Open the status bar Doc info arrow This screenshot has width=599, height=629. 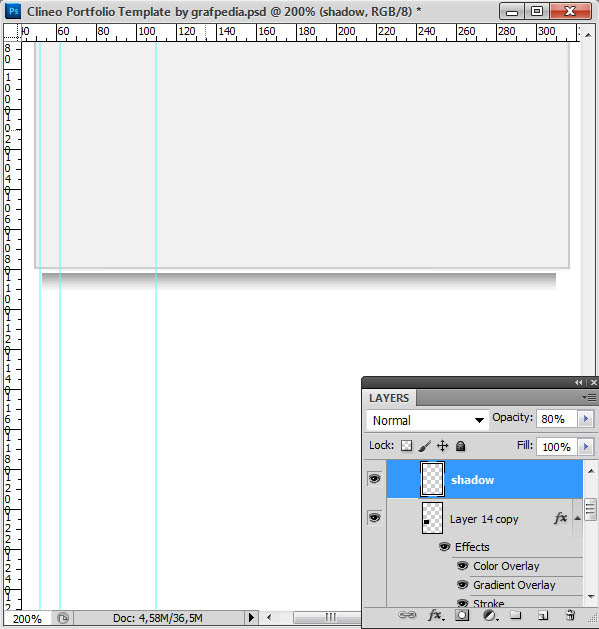(251, 617)
